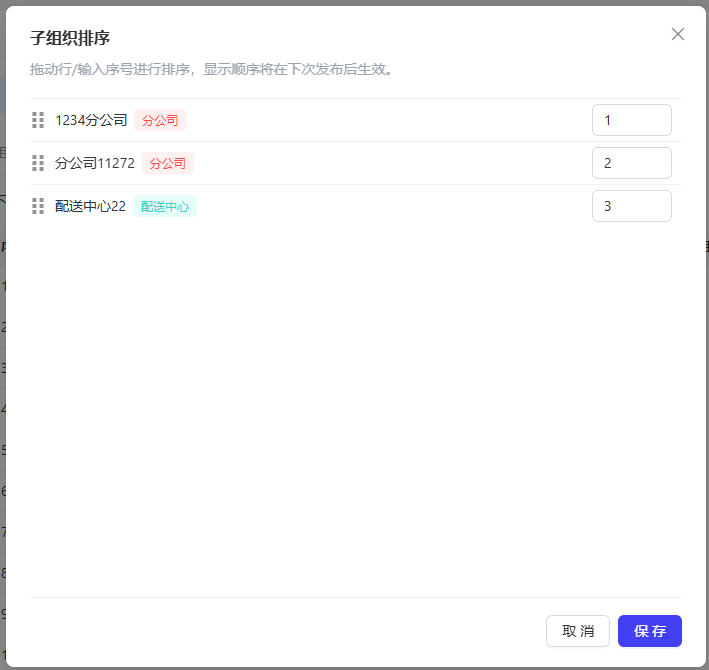Save sorting with the 保存 button
The height and width of the screenshot is (670, 709).
pos(650,631)
